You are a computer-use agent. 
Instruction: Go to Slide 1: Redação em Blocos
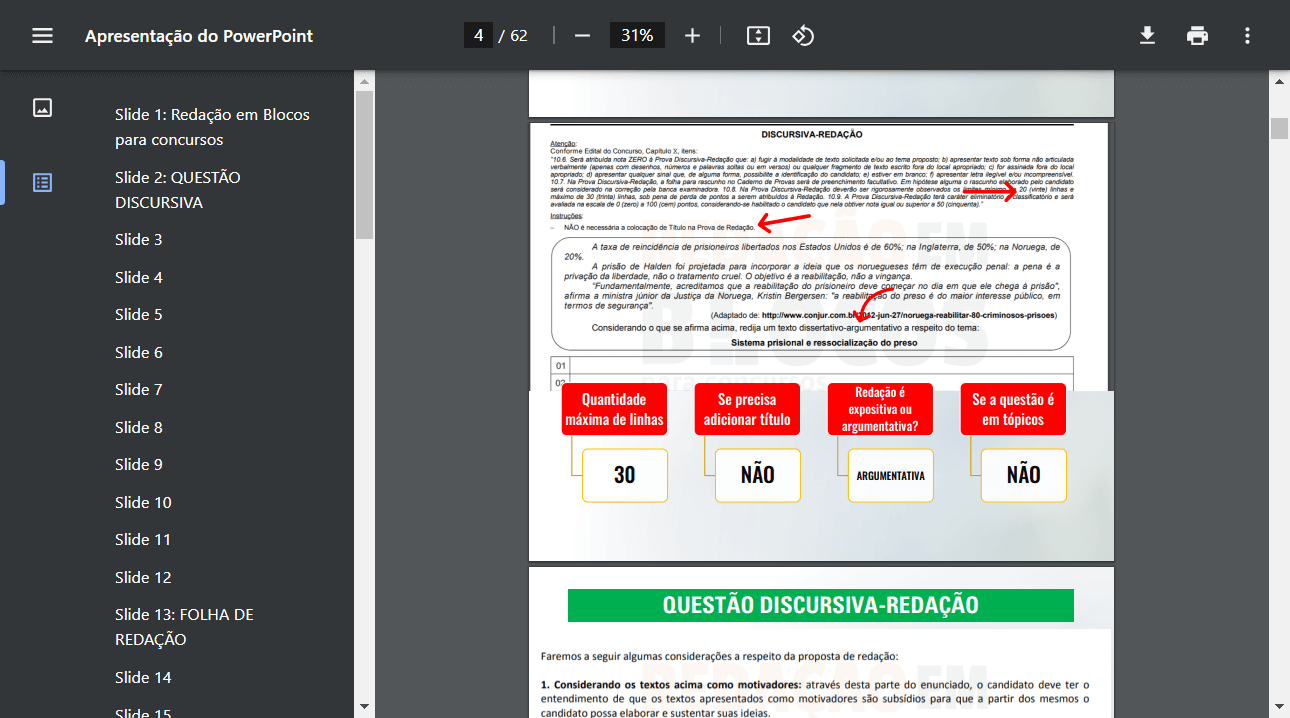click(212, 127)
